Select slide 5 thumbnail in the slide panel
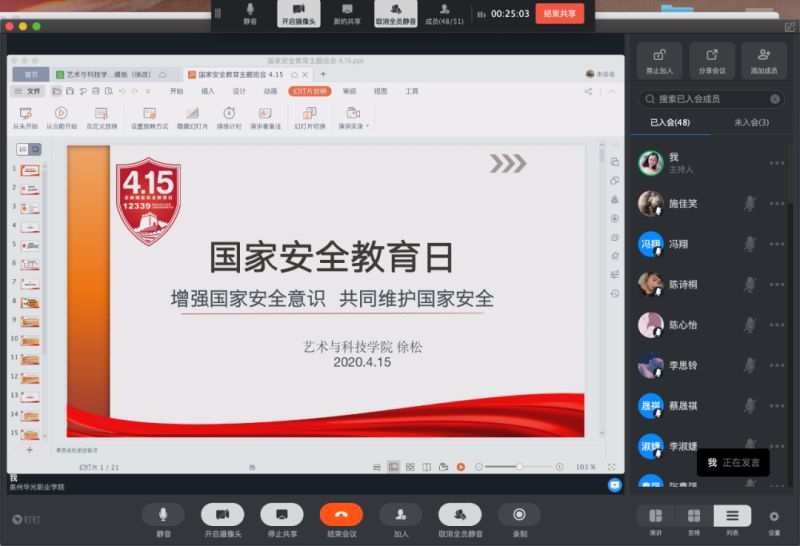Viewport: 800px width, 546px height. pos(30,246)
